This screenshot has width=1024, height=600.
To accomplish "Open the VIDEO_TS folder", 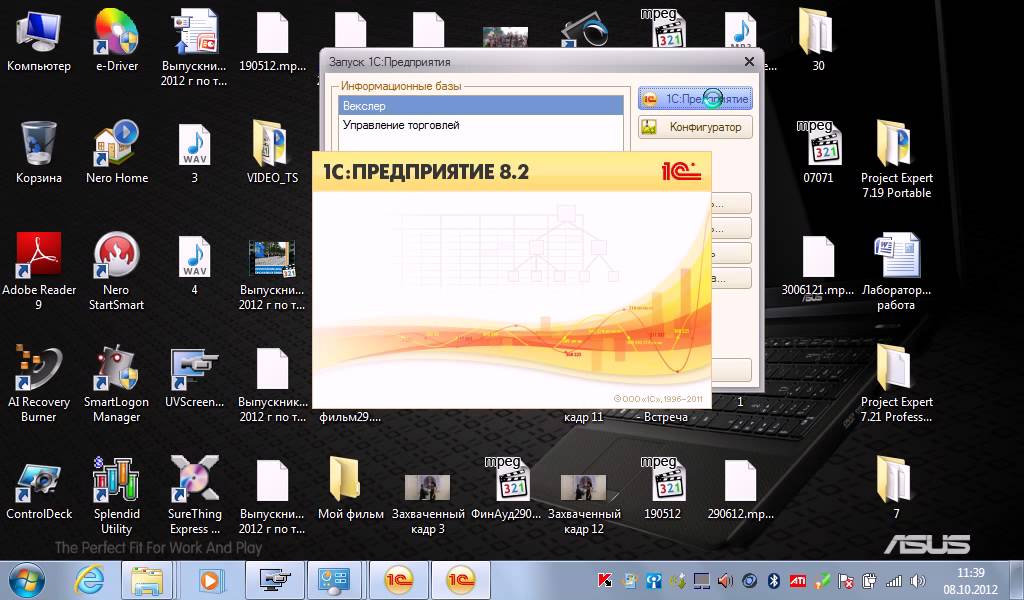I will pyautogui.click(x=272, y=152).
